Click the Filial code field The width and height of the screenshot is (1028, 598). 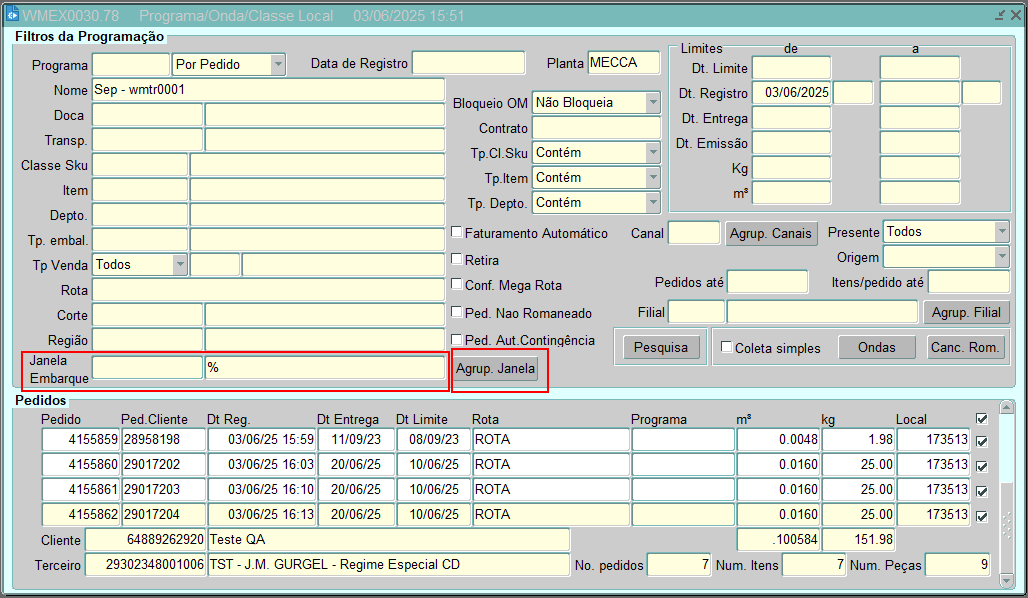[696, 311]
